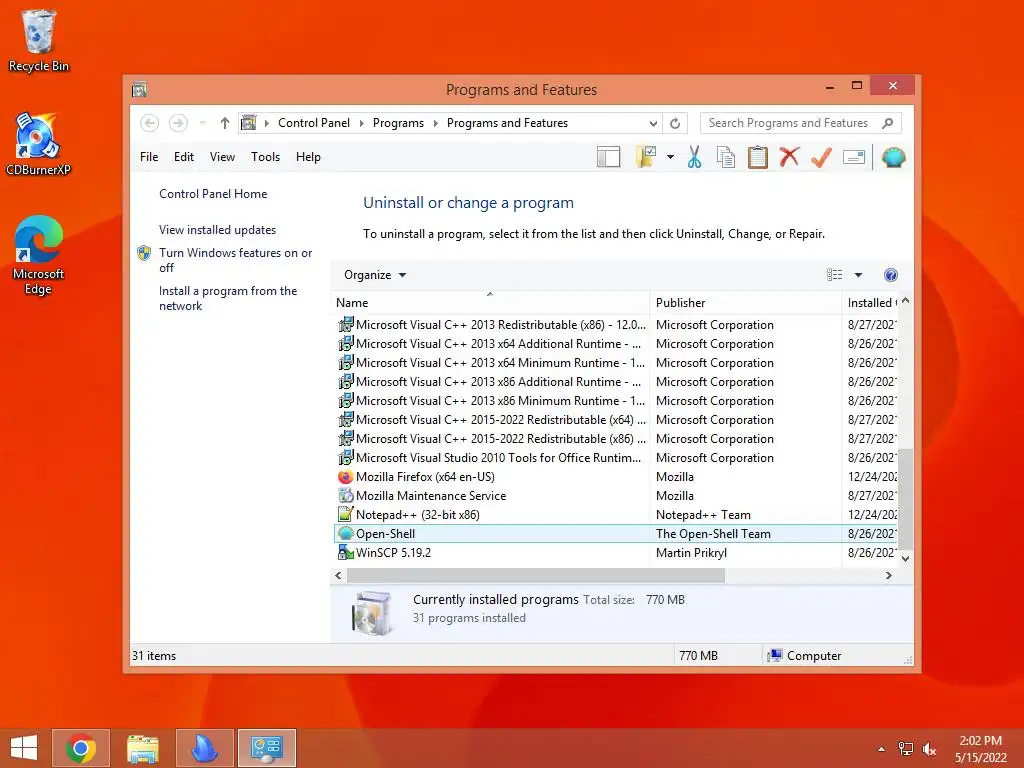Image resolution: width=1024 pixels, height=768 pixels.
Task: Click the Paste clipboard toolbar icon
Action: pos(758,157)
